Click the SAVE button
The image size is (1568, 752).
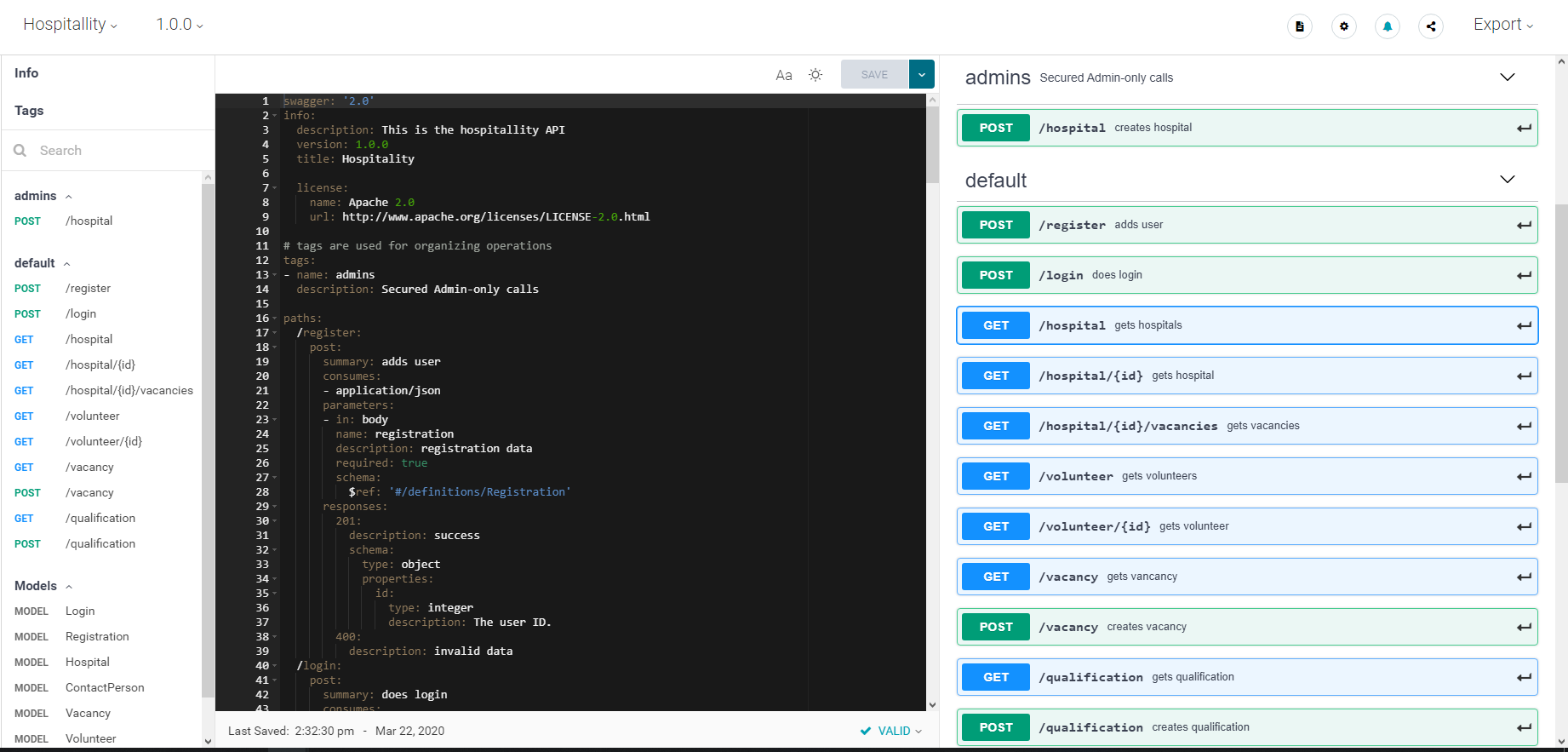coord(874,74)
